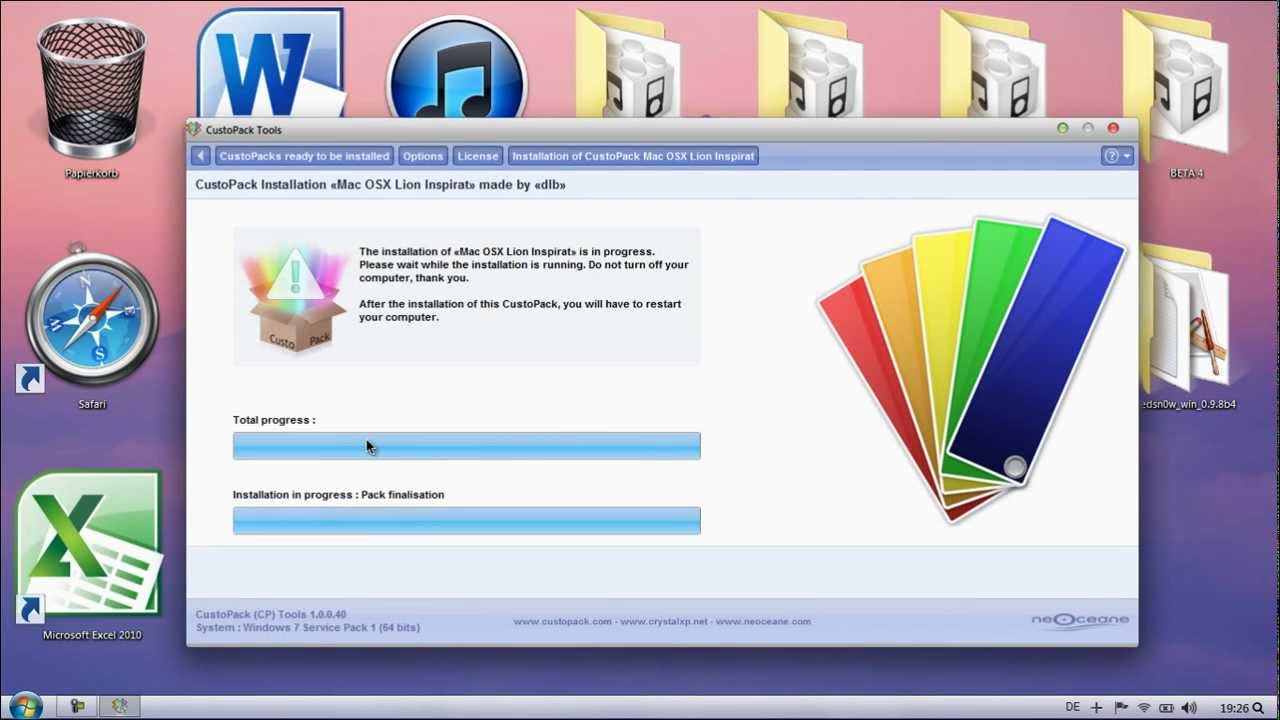The height and width of the screenshot is (720, 1280).
Task: Click the CustoPack Tools taskbar button
Action: (120, 706)
